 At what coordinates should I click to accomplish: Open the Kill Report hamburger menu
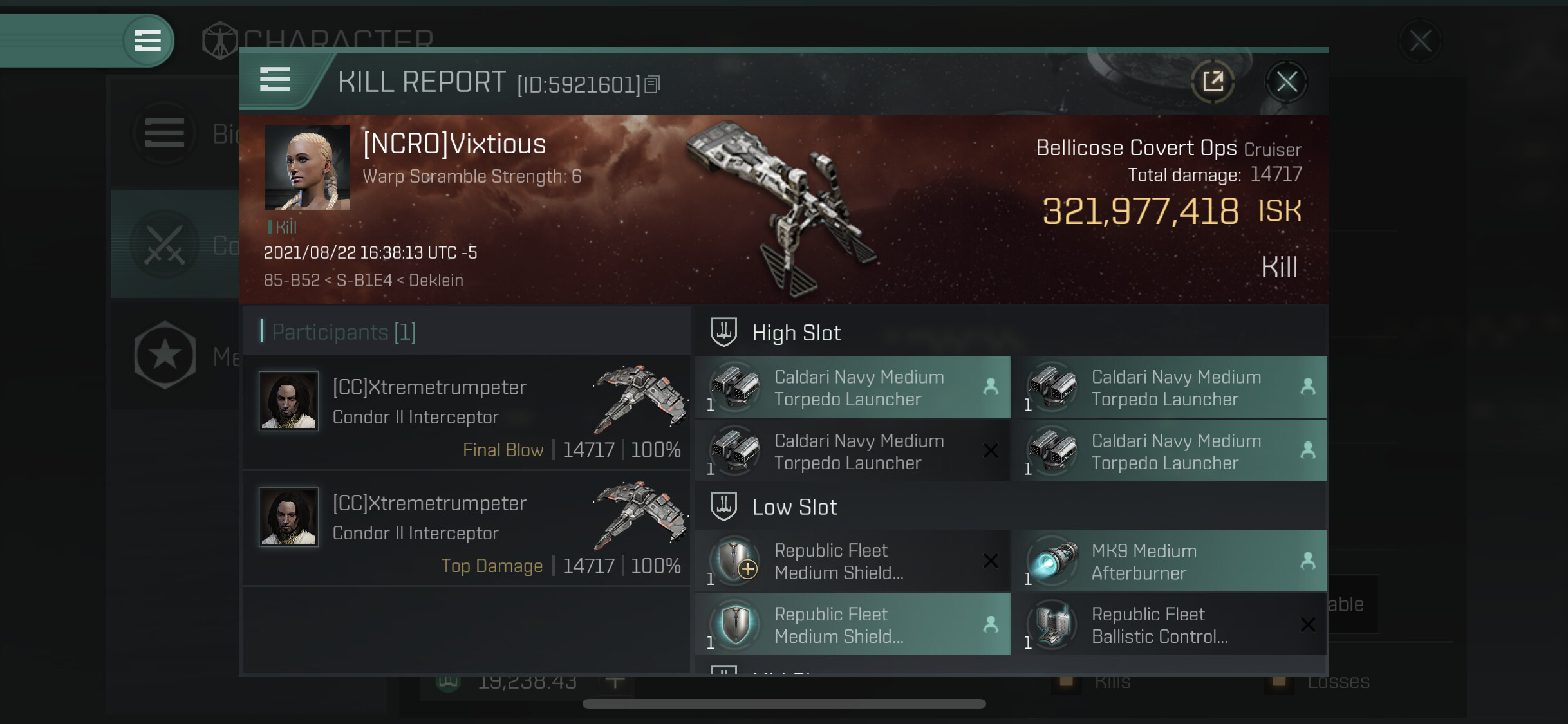(275, 80)
